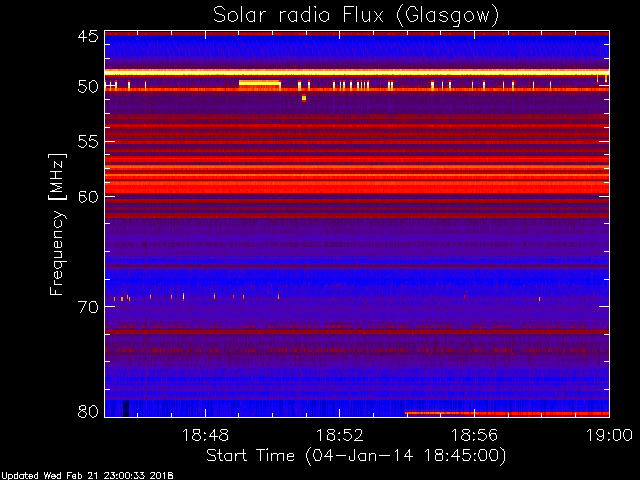Click the 'Start Time (04-Jan-14 18:45:00)' label
This screenshot has width=640, height=480.
(x=356, y=456)
